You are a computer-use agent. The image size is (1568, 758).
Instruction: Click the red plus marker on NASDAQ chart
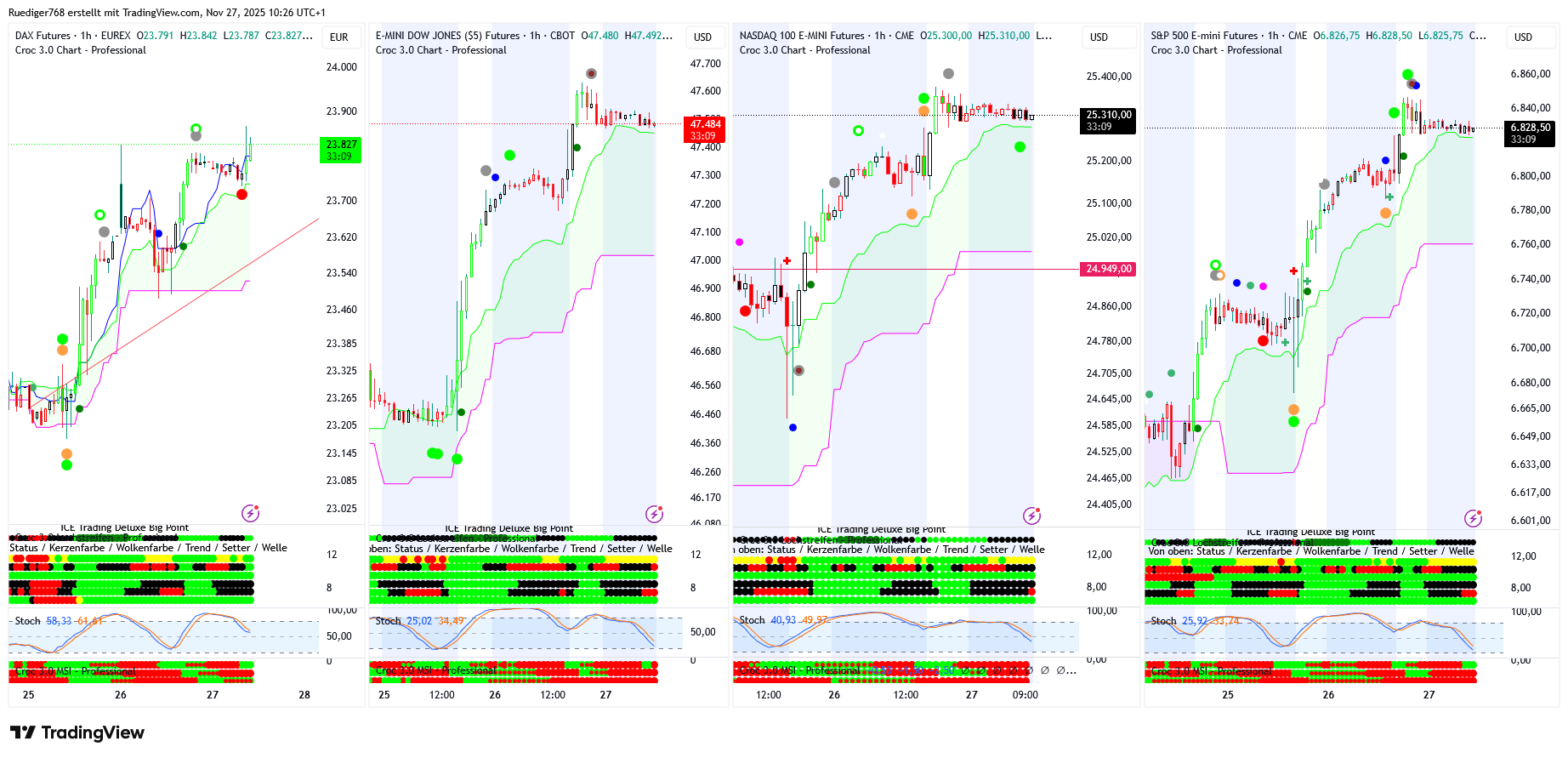[x=787, y=261]
